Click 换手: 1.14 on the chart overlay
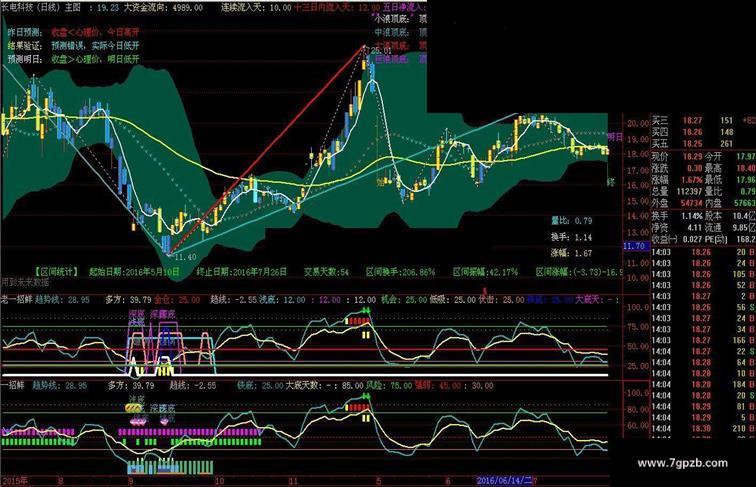Image resolution: width=756 pixels, height=487 pixels. 571,237
